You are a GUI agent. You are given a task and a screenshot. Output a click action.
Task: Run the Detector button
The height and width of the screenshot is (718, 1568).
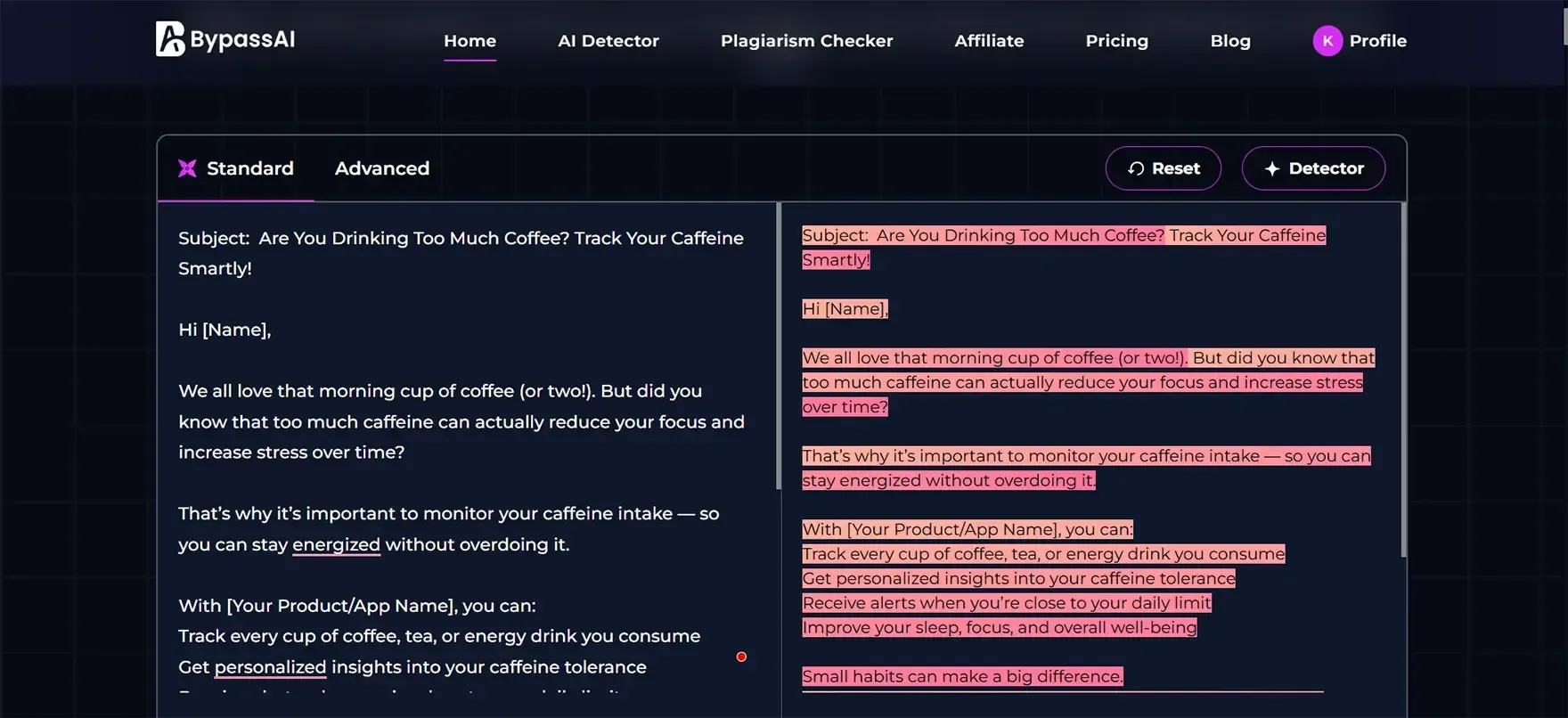click(x=1313, y=168)
